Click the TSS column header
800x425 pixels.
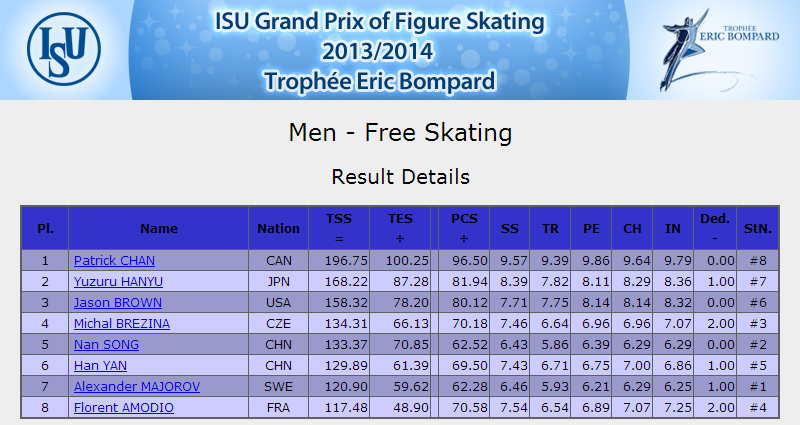point(339,228)
